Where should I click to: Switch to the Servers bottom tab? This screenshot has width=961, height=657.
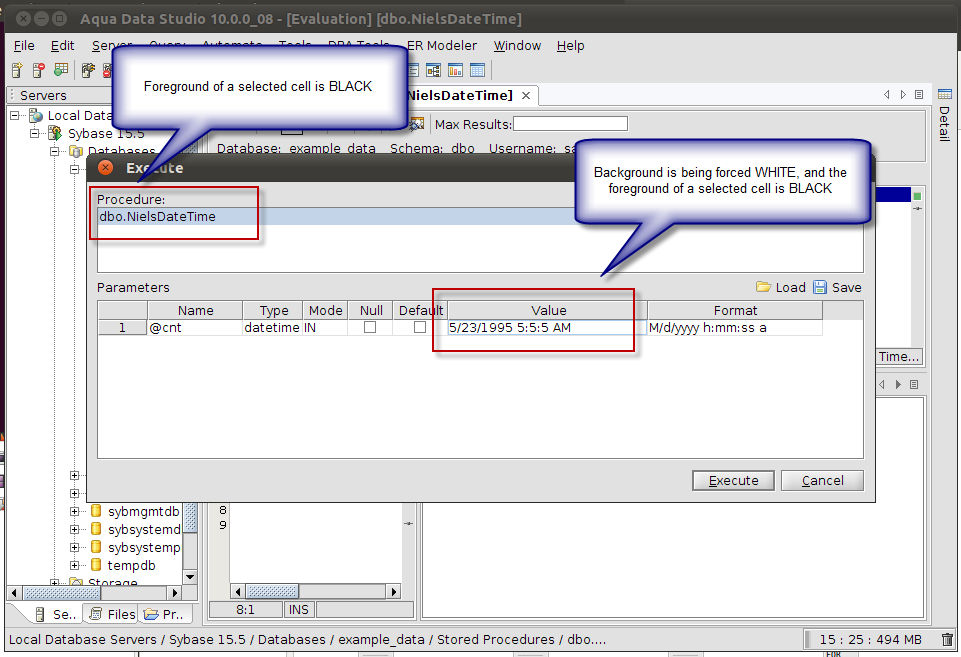[54, 614]
